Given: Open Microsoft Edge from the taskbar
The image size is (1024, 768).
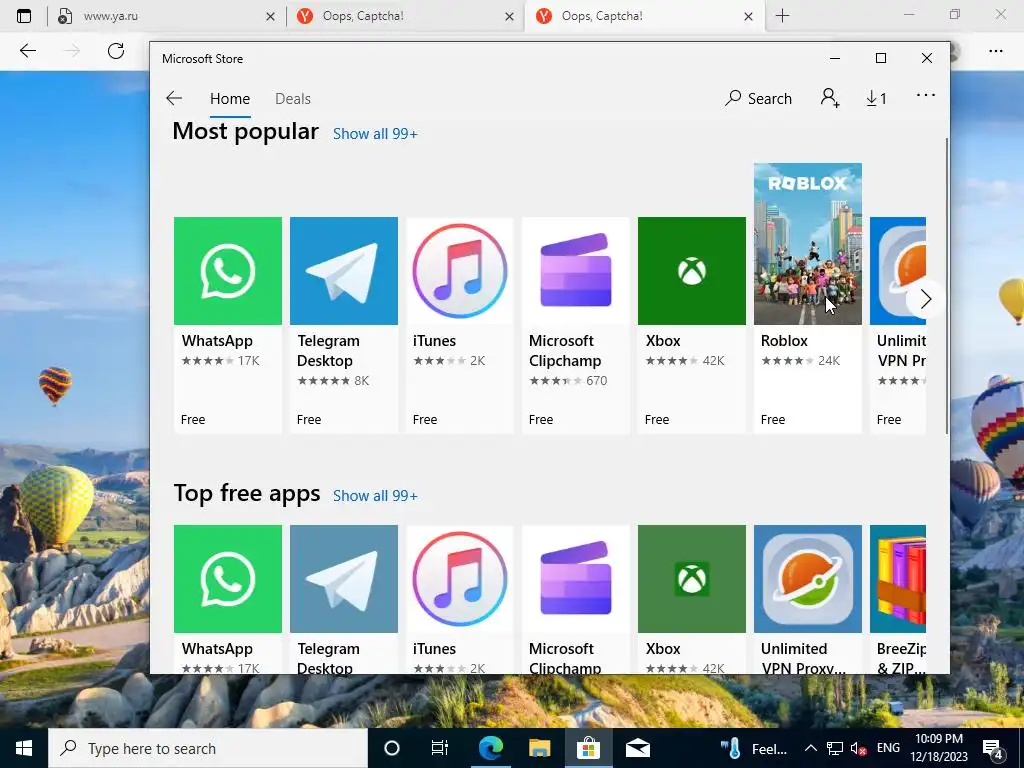Looking at the screenshot, I should [x=491, y=748].
